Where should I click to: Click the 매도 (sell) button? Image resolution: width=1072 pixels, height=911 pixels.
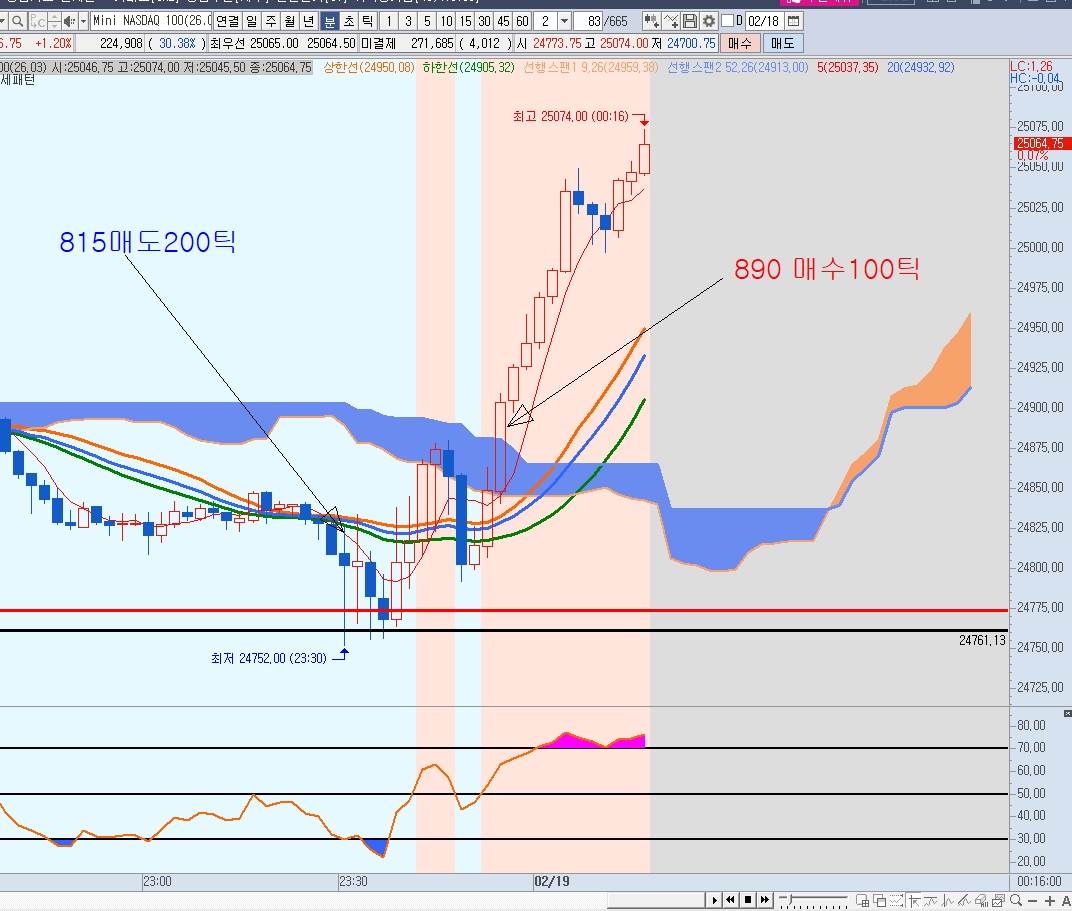[782, 43]
